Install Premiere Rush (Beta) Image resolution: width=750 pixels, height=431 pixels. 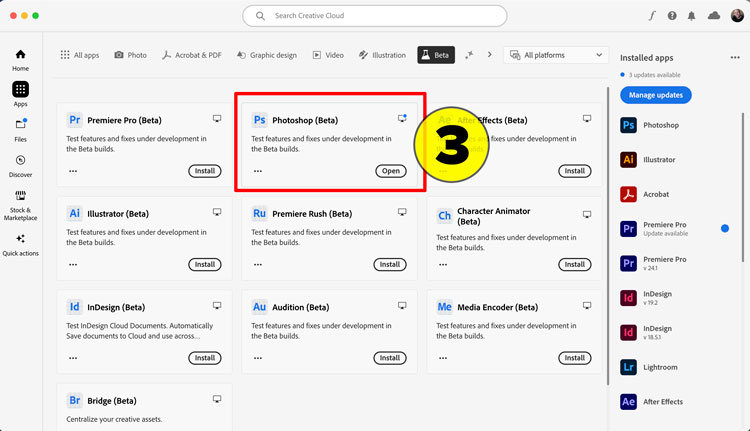point(390,265)
